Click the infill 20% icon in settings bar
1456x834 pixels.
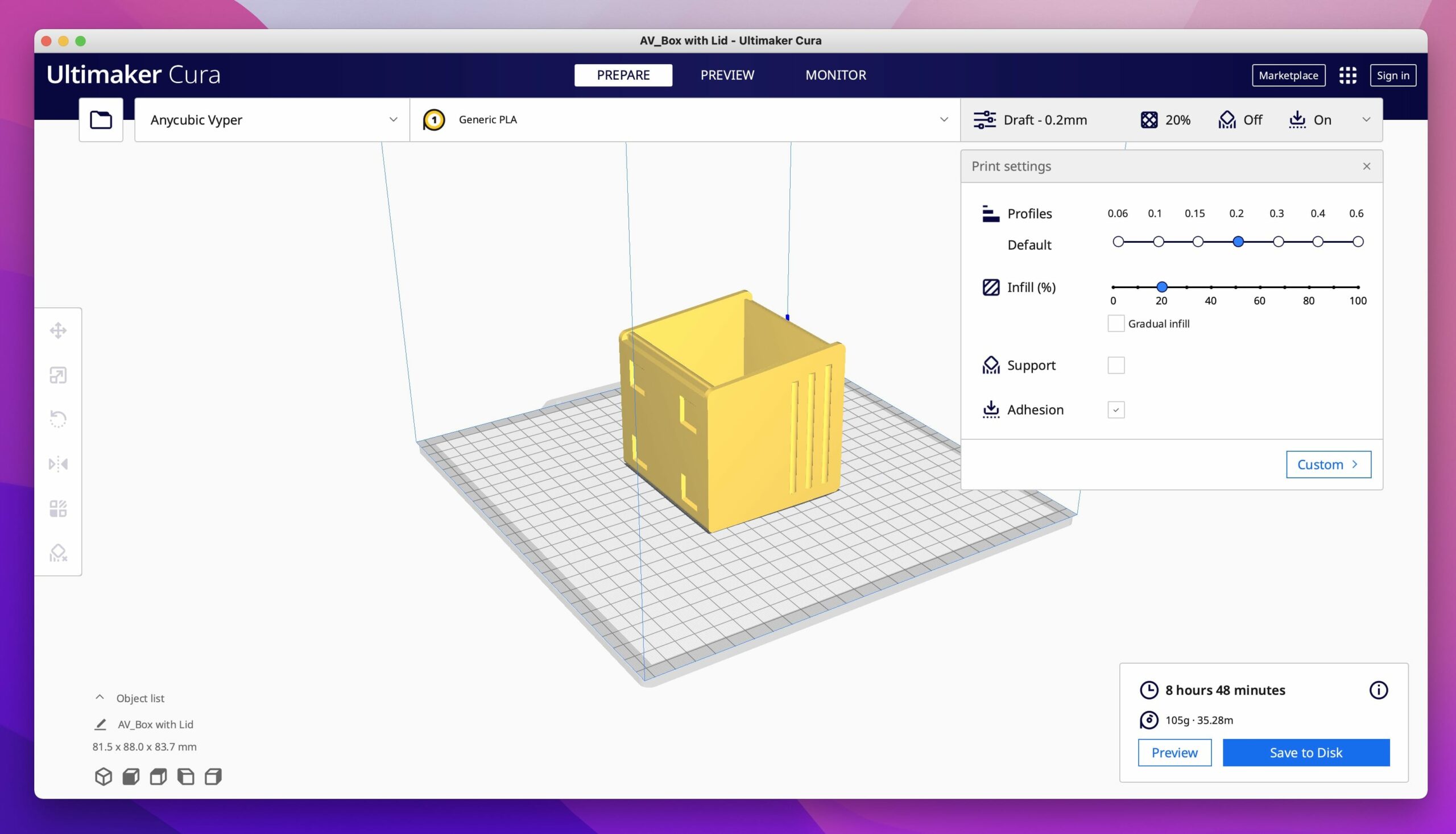(x=1149, y=120)
